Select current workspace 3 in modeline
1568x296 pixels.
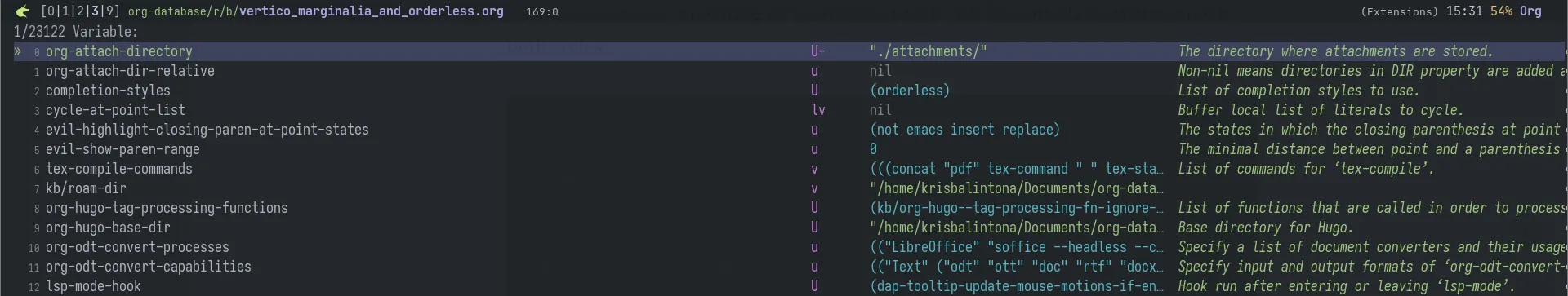pyautogui.click(x=94, y=11)
